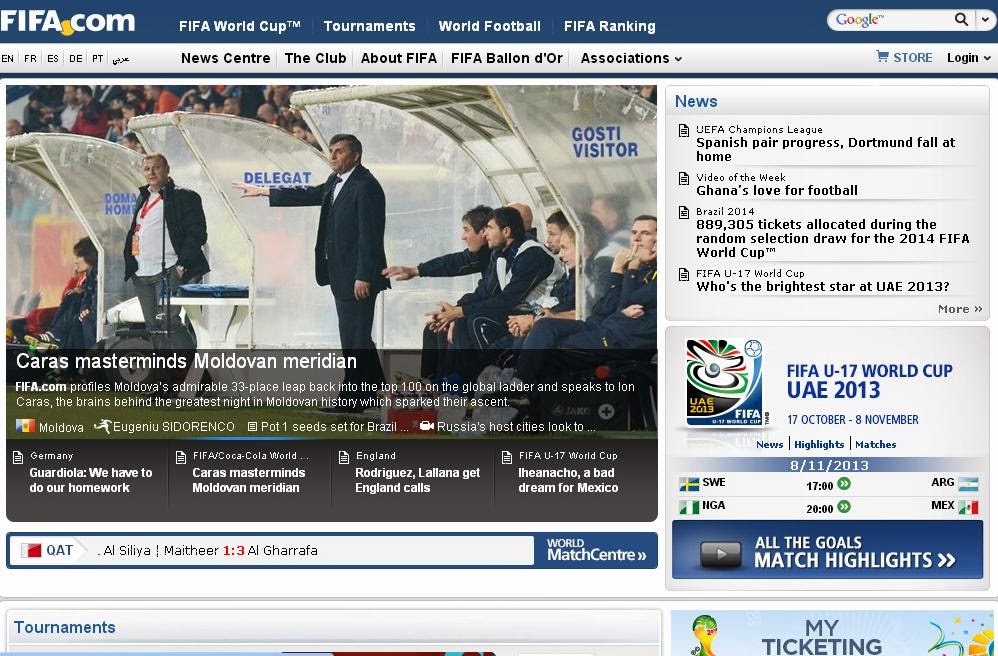Select Iheanacho, a bad dream for Mexico
Viewport: 998px width, 656px height.
(568, 480)
